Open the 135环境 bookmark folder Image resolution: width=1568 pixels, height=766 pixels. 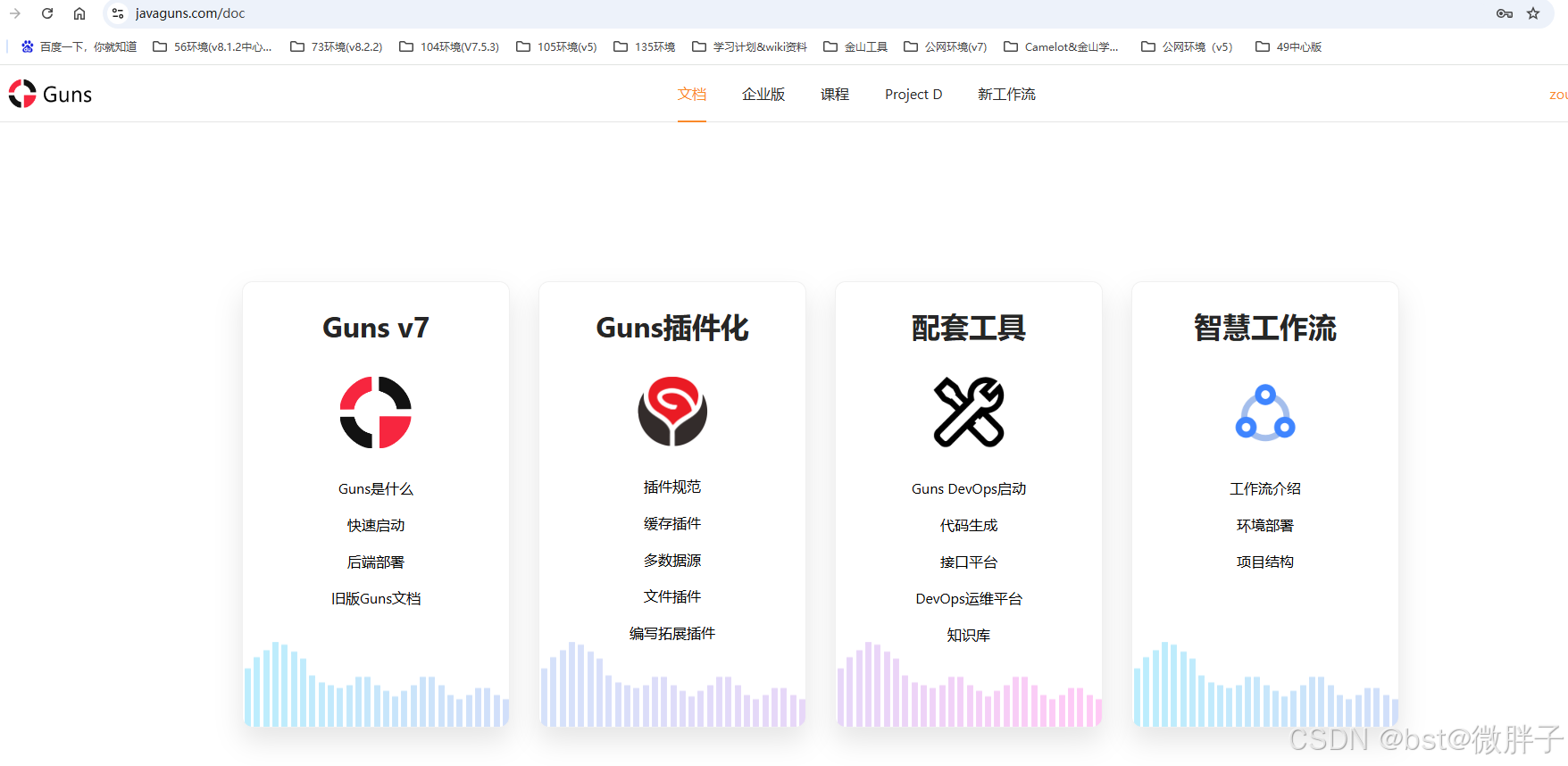click(x=644, y=46)
